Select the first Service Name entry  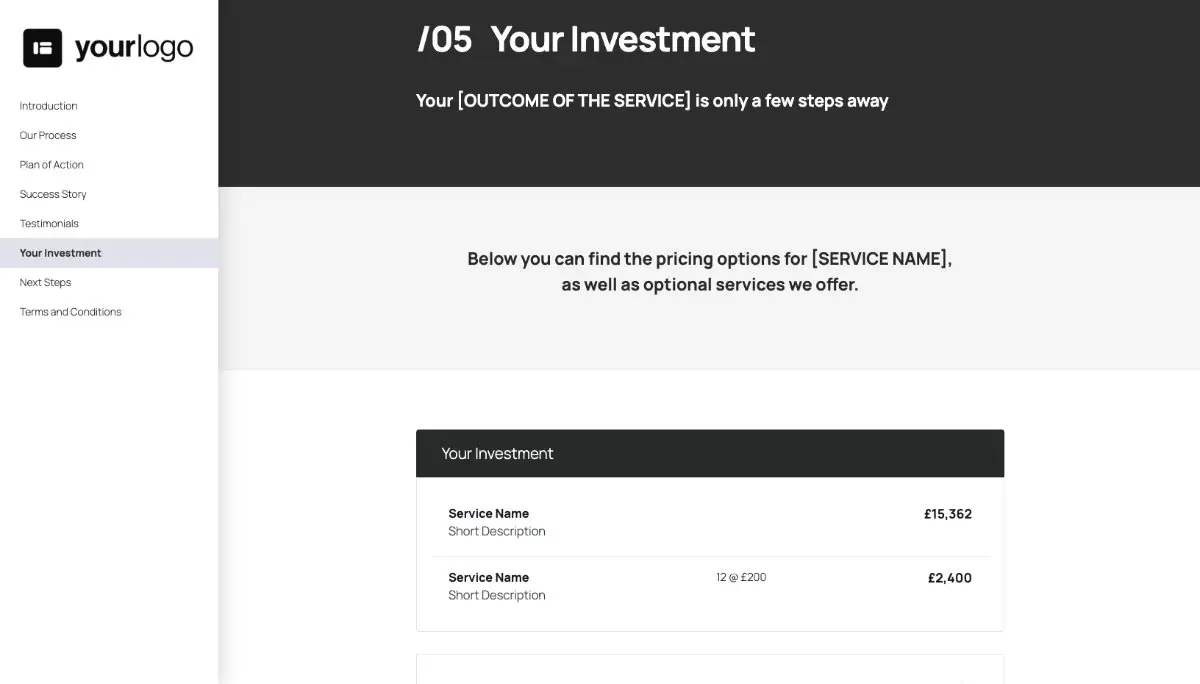[489, 513]
